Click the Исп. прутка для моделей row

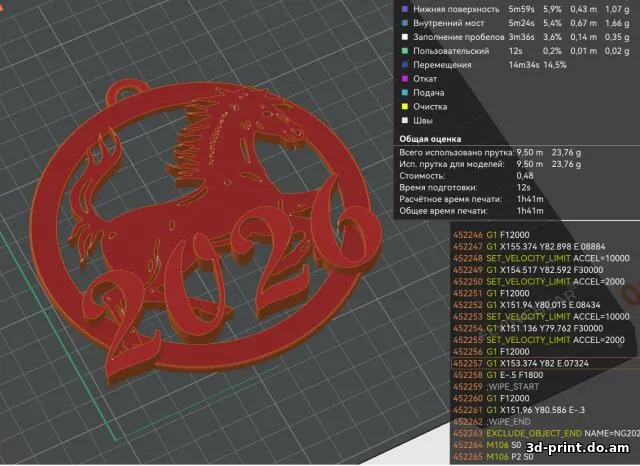pyautogui.click(x=490, y=164)
